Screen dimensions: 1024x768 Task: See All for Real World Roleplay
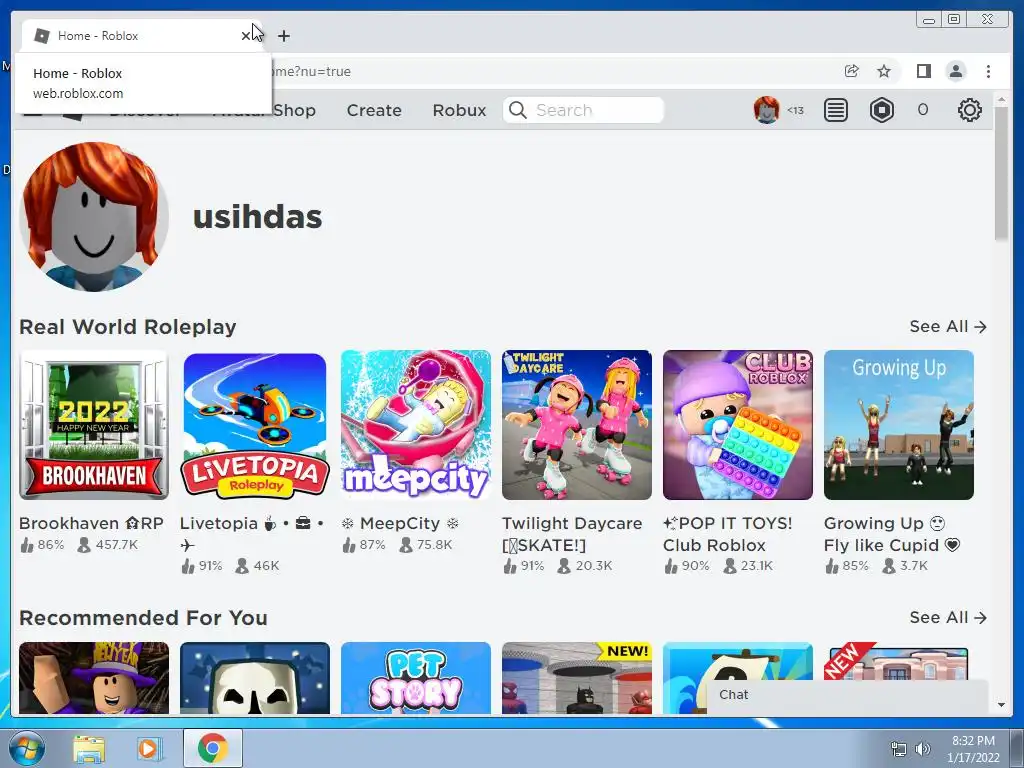948,327
